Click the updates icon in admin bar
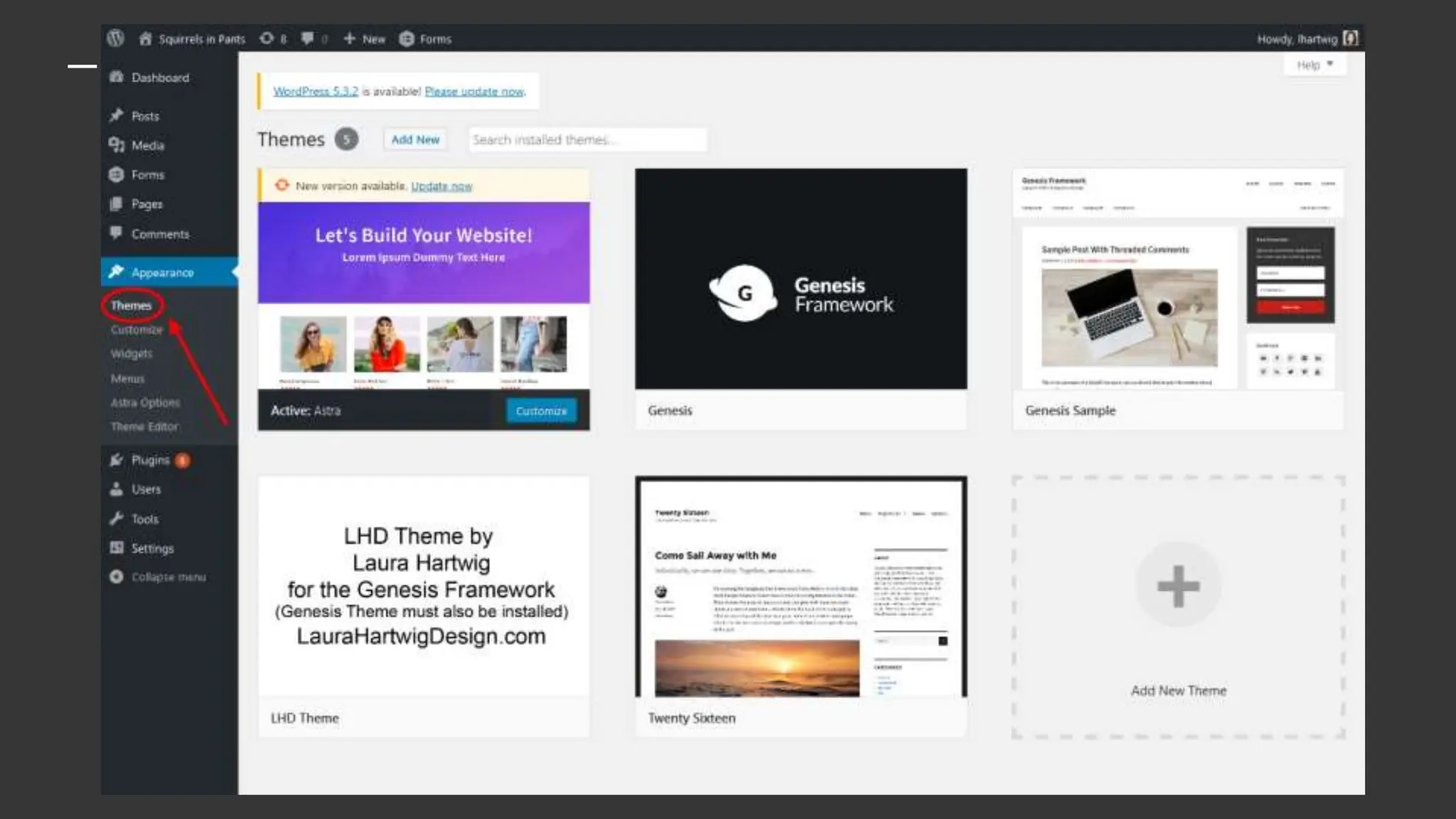The height and width of the screenshot is (819, 1456). coord(267,38)
